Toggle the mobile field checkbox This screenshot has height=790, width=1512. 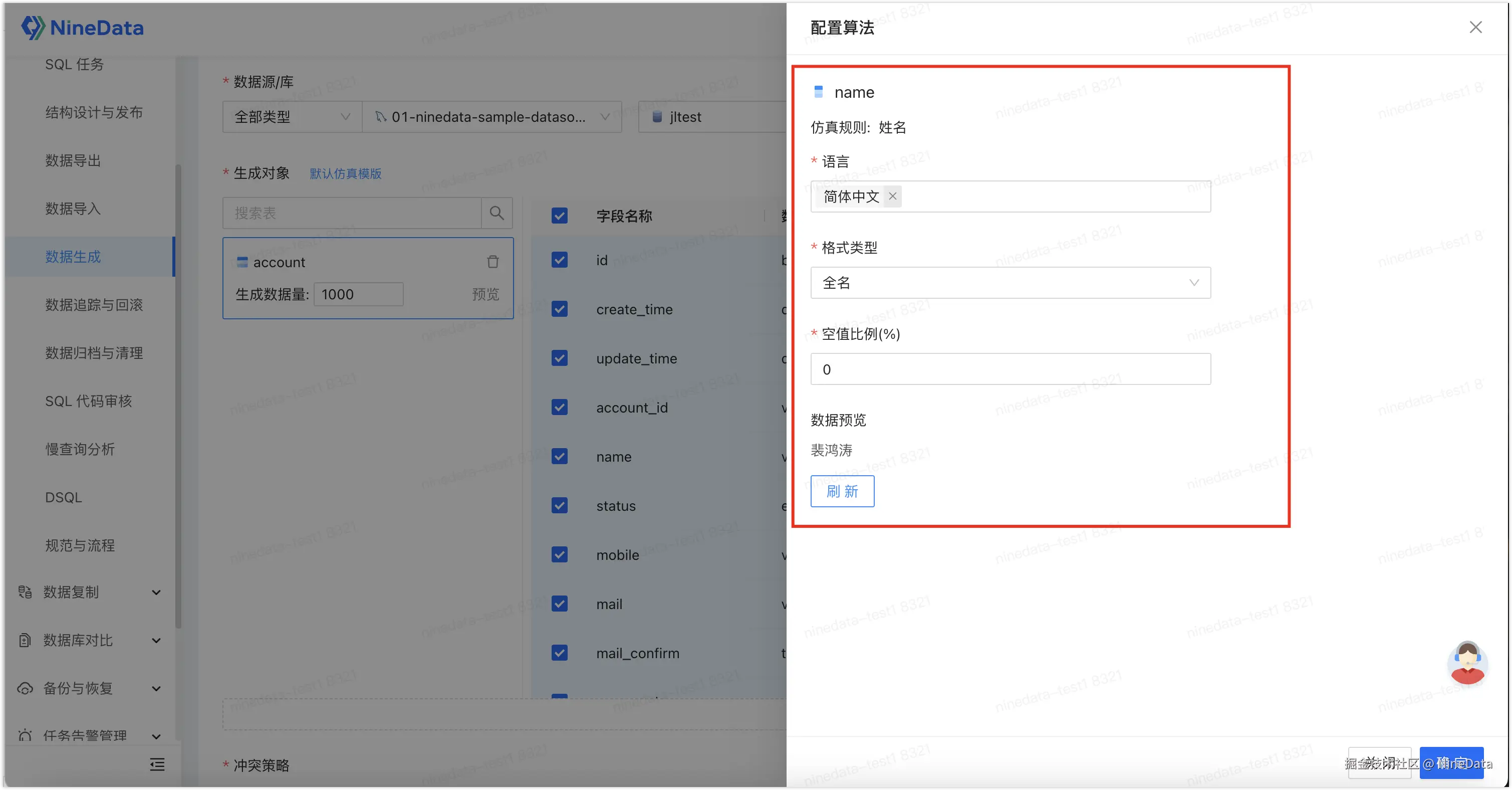tap(560, 554)
